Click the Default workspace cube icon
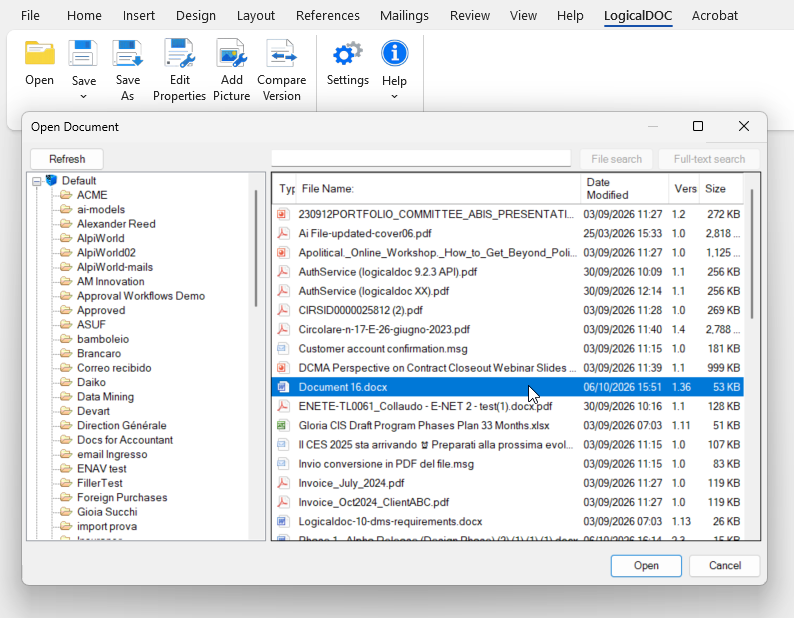Image resolution: width=794 pixels, height=618 pixels. 51,180
